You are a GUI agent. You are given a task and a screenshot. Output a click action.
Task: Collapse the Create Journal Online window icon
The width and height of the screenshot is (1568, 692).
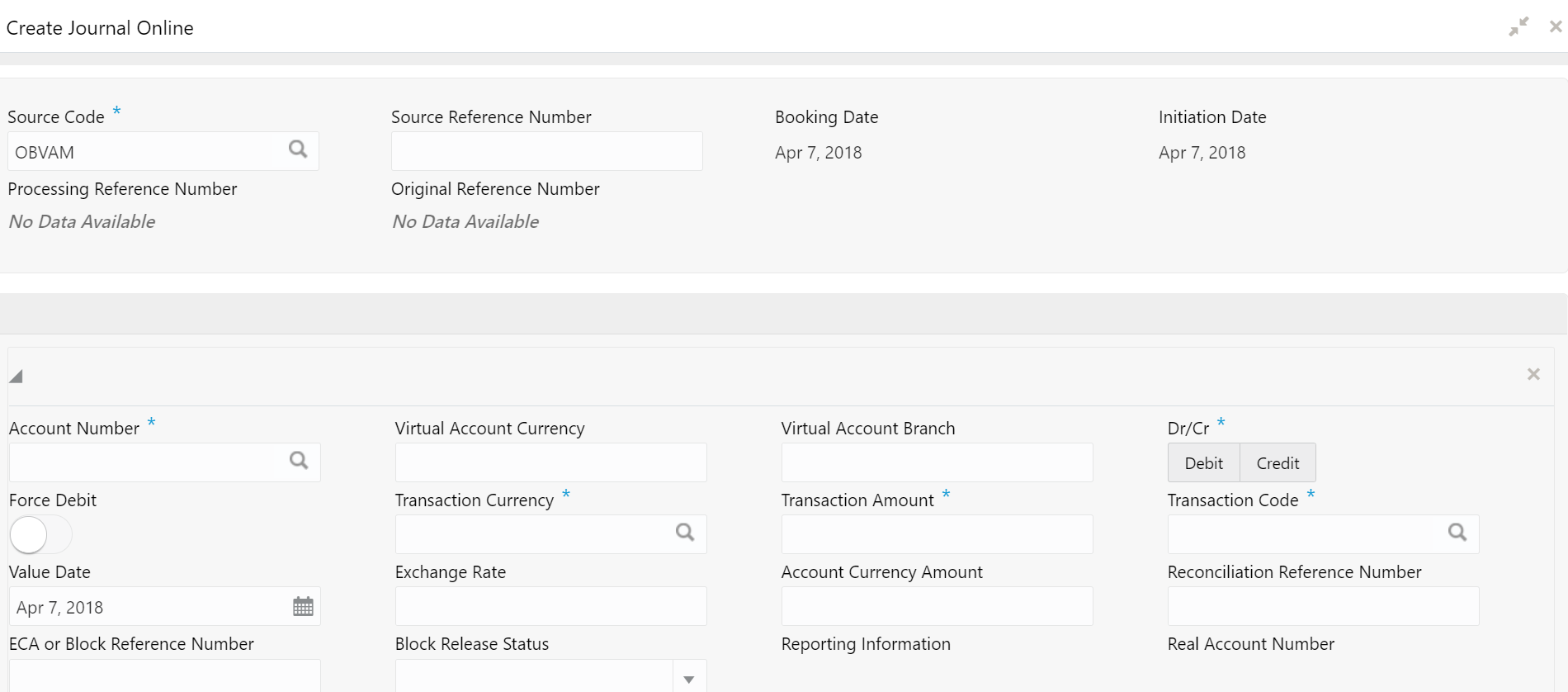1518,26
